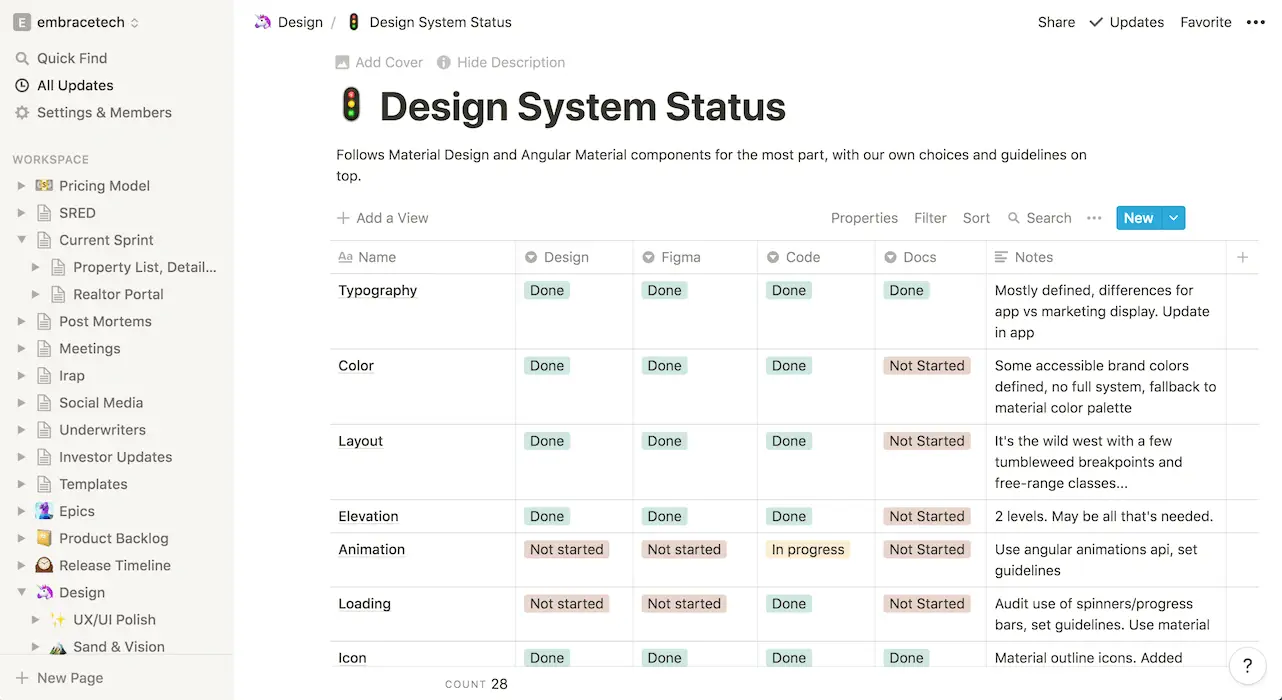Open help via the question mark icon

[1246, 666]
